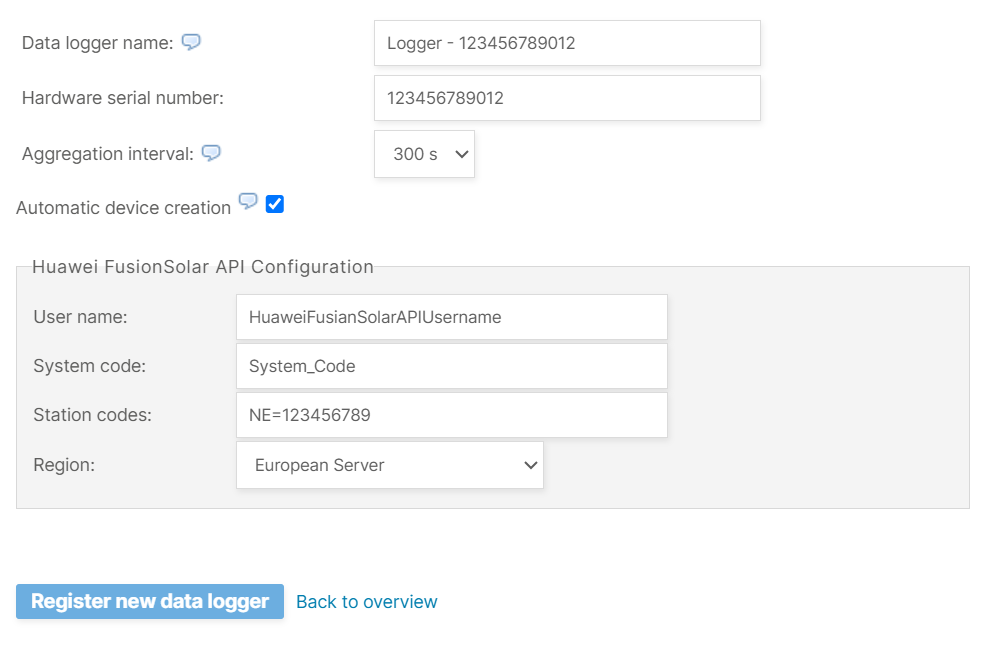Screen dimensions: 987x648
Task: Open help bubble next to Data logger name
Action: click(x=191, y=42)
